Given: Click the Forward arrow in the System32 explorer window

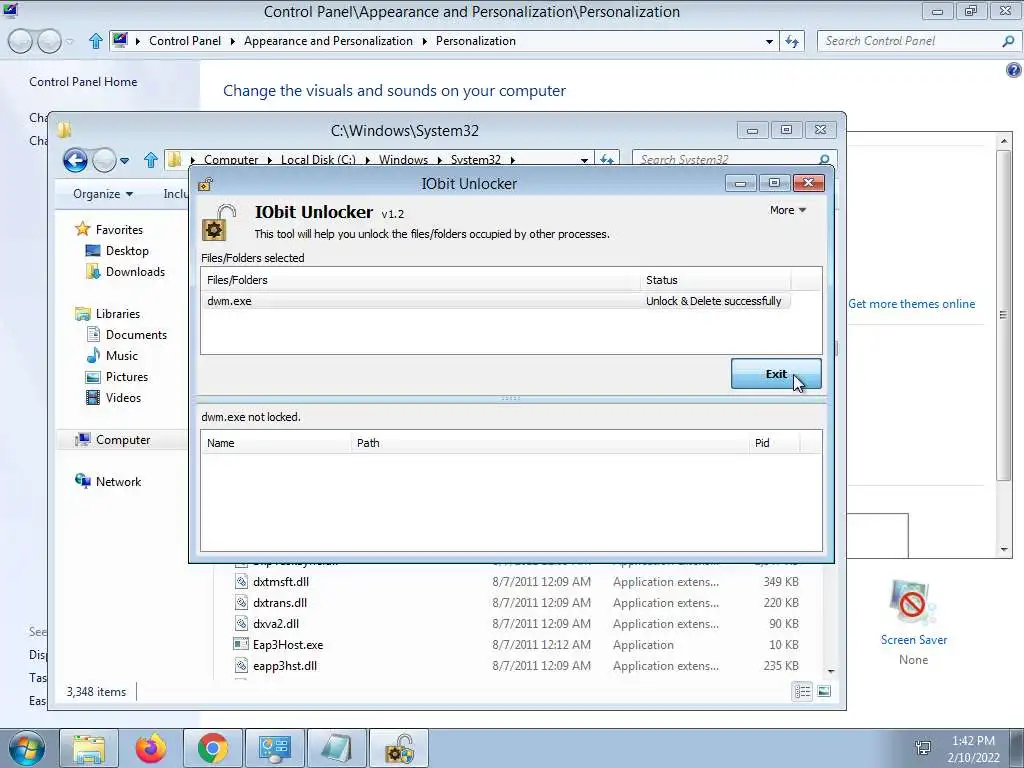Looking at the screenshot, I should click(104, 160).
